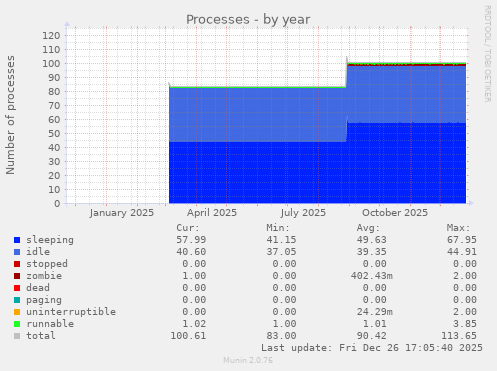Click the y-axis tick label 120
This screenshot has height=371, width=497.
click(51, 36)
